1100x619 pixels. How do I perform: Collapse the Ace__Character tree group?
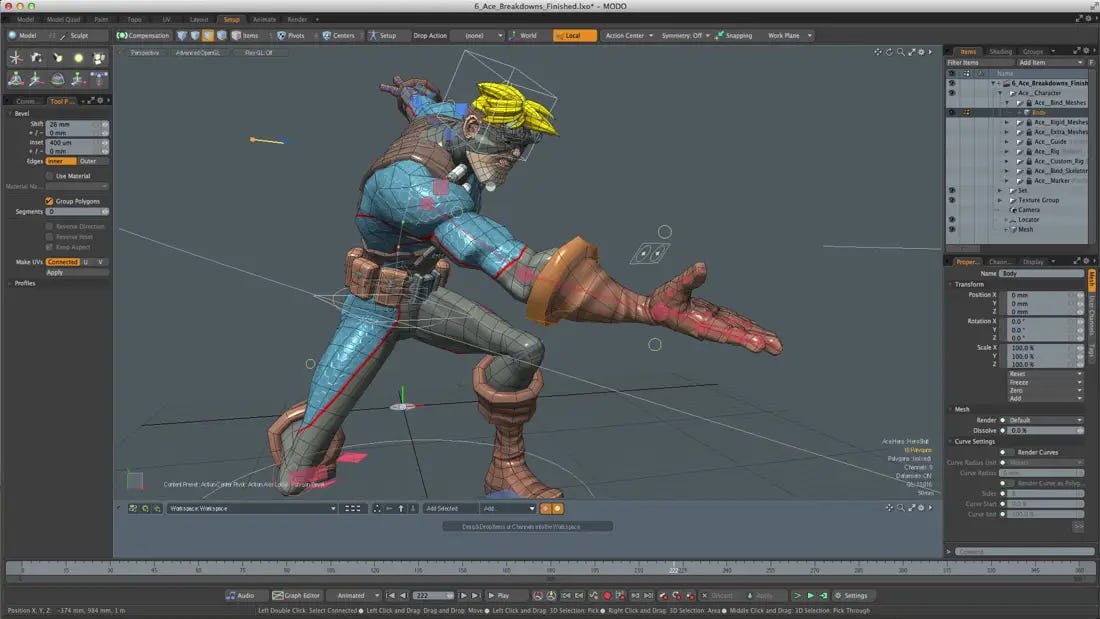click(x=1000, y=93)
